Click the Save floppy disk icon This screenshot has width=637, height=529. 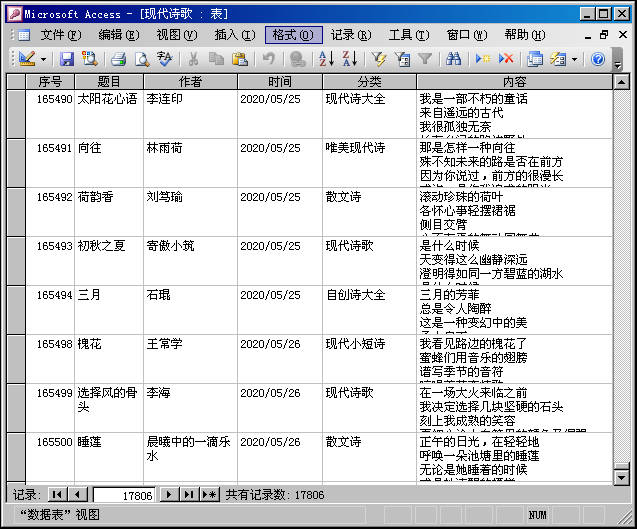click(x=67, y=59)
